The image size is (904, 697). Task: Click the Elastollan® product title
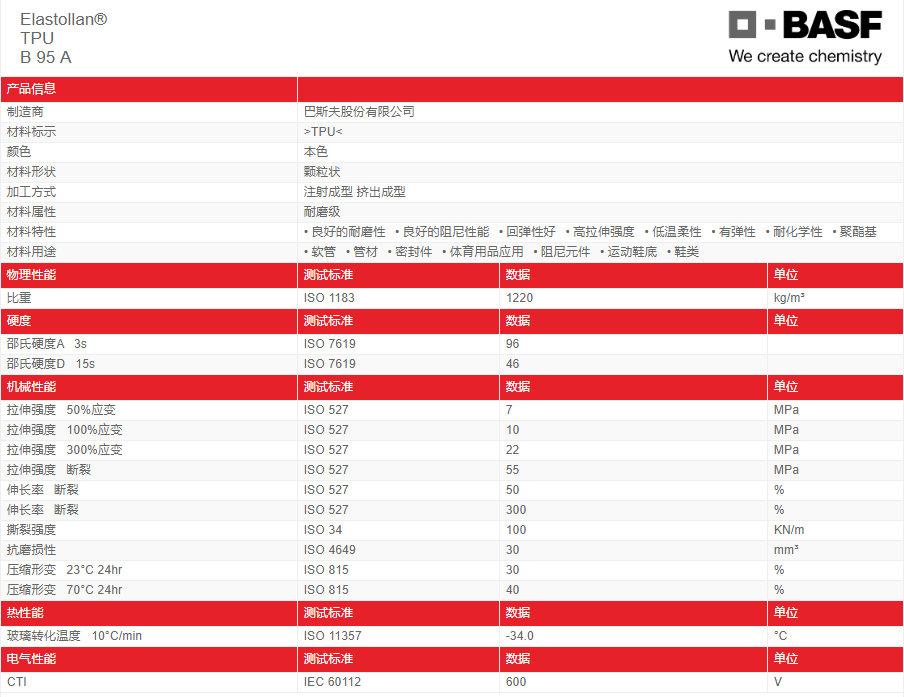[x=63, y=19]
